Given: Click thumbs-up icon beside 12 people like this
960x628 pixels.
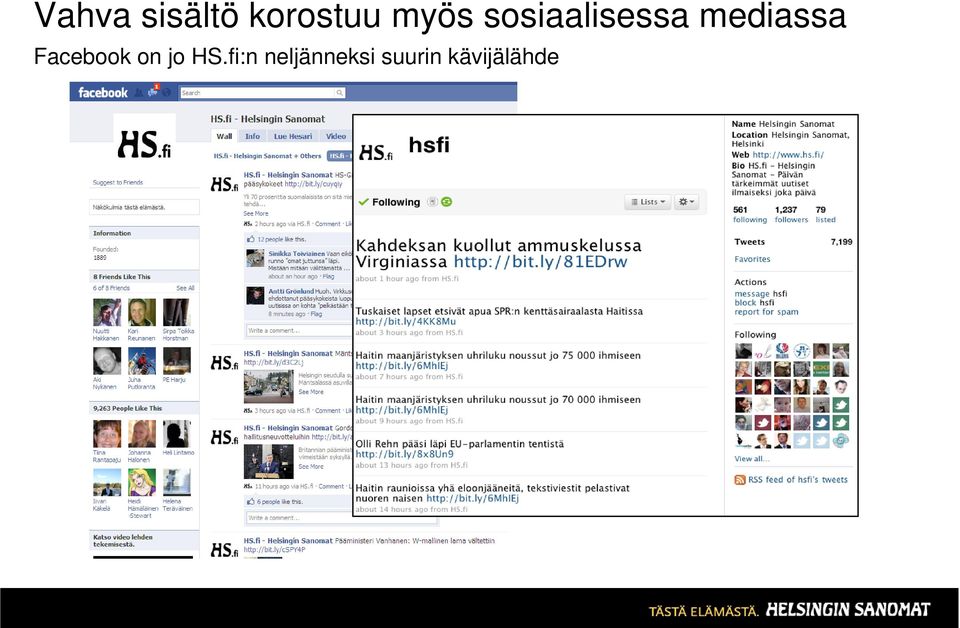Looking at the screenshot, I should tap(250, 239).
